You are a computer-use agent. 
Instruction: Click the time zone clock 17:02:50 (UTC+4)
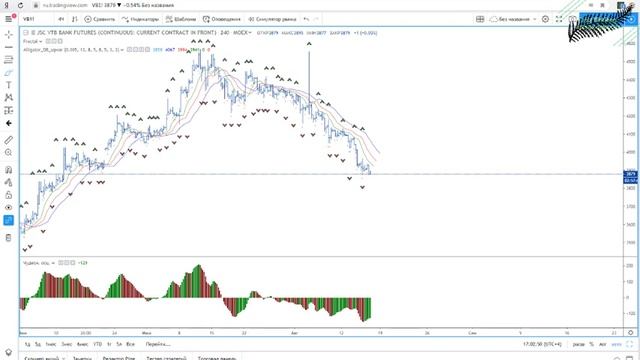point(542,344)
